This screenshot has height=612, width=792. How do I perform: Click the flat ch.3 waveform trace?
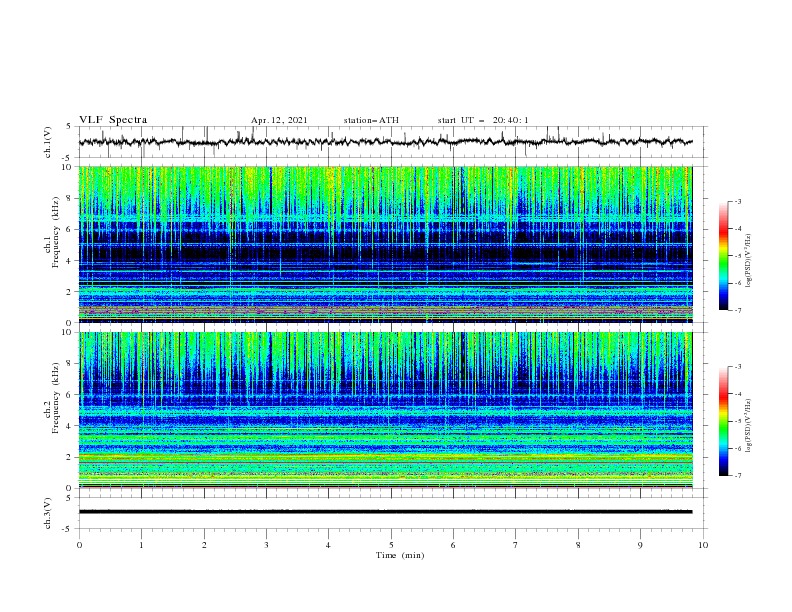point(385,512)
